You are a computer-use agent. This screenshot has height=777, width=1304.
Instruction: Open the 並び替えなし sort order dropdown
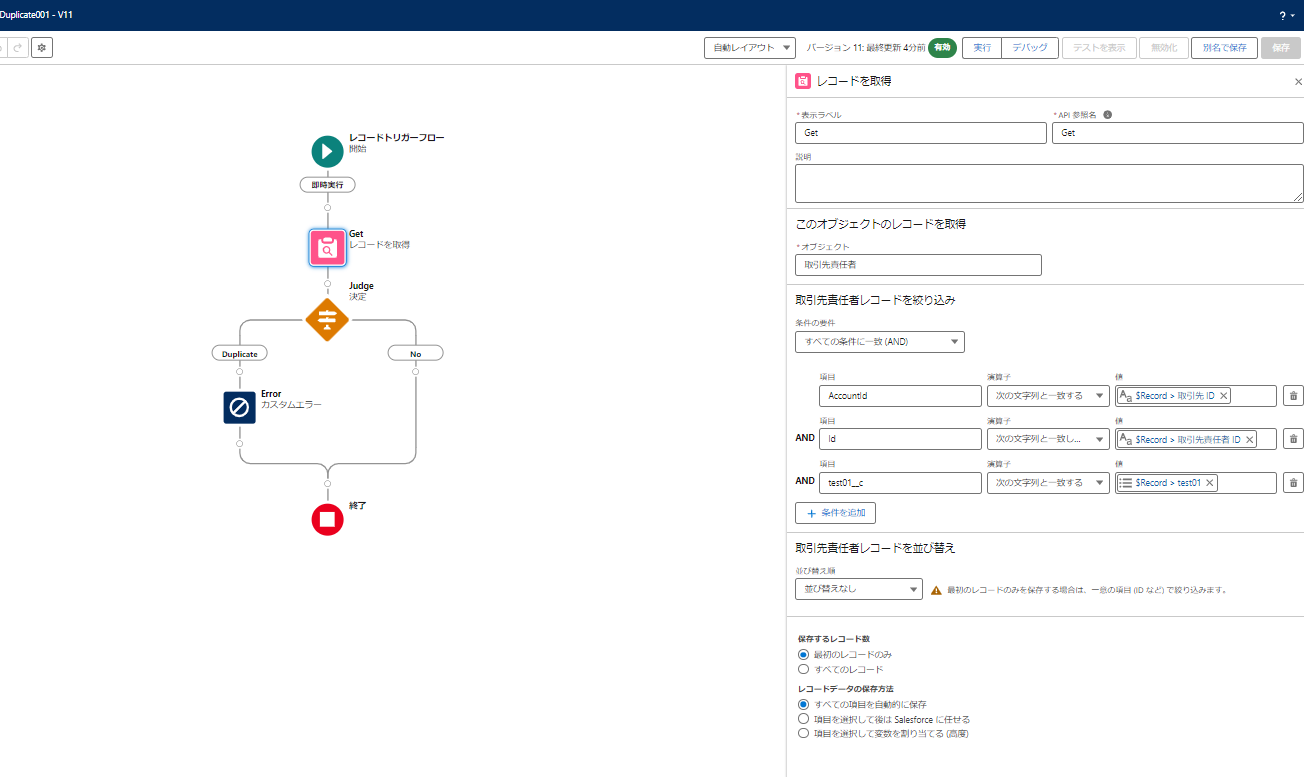coord(859,589)
